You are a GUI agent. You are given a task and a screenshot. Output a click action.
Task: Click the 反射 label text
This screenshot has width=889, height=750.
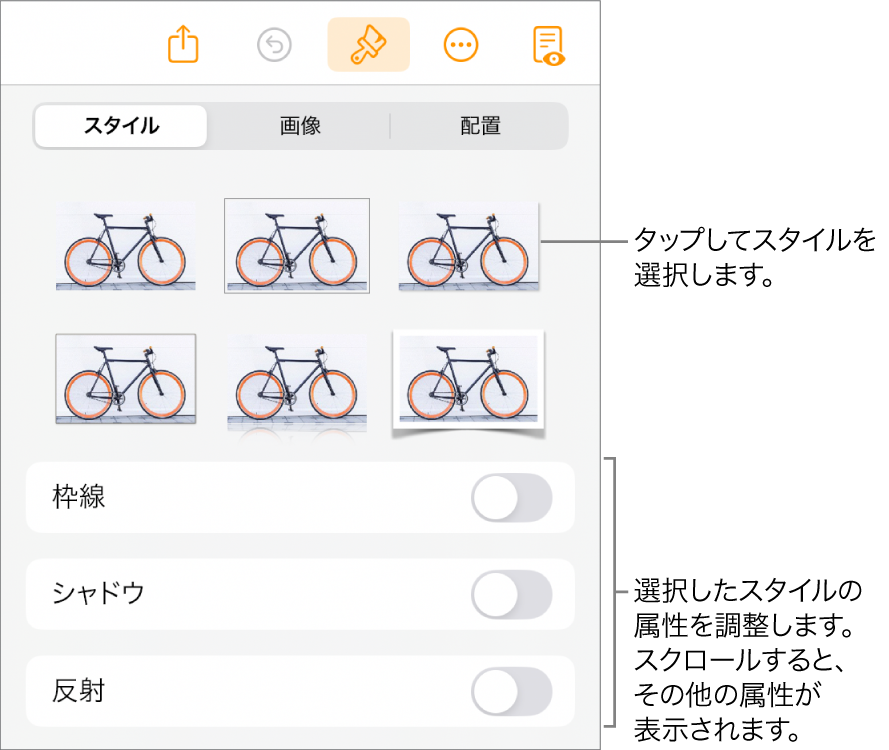(x=79, y=692)
